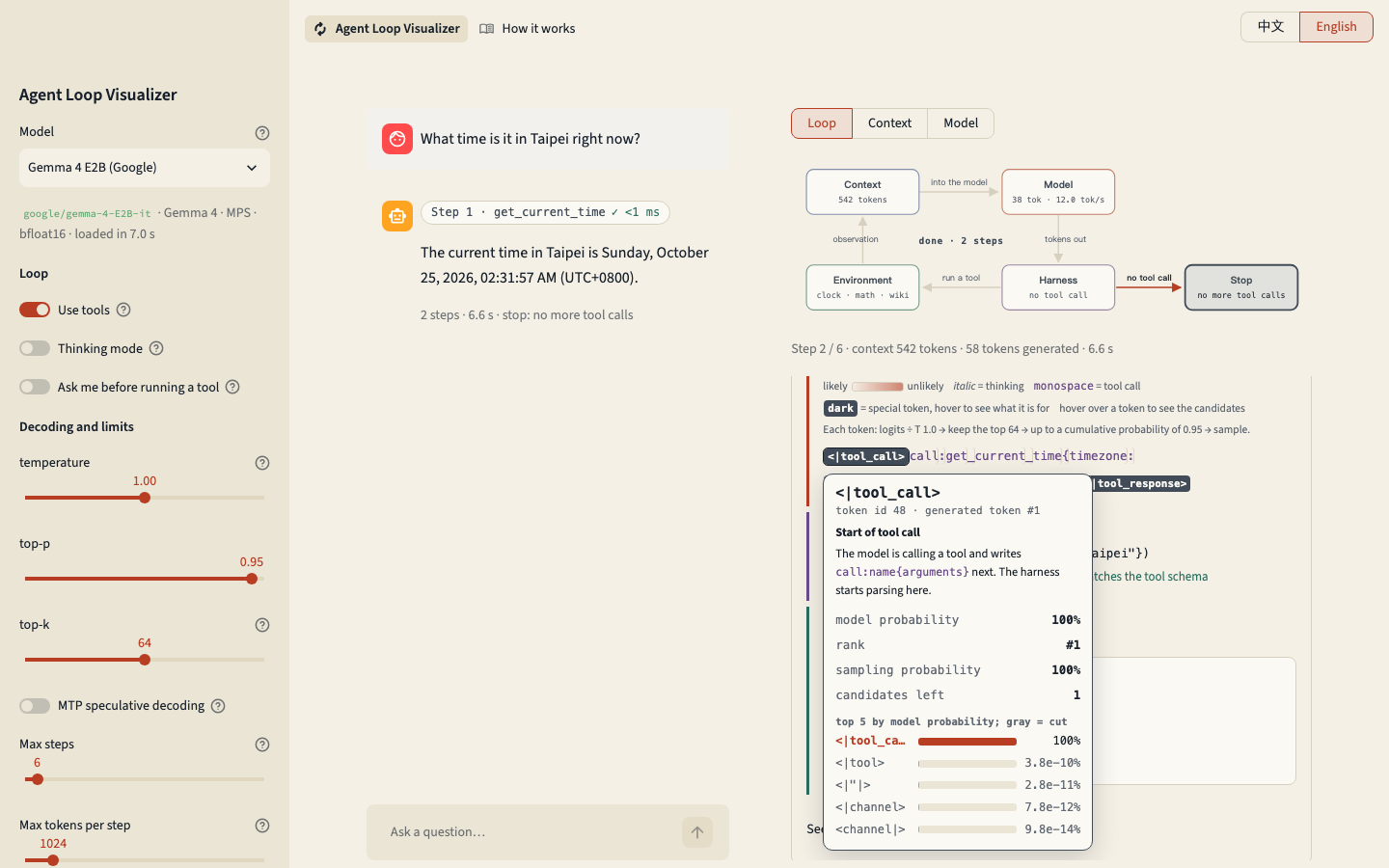Click the <|tool_response> token
This screenshot has height=868, width=1389.
click(x=1140, y=483)
